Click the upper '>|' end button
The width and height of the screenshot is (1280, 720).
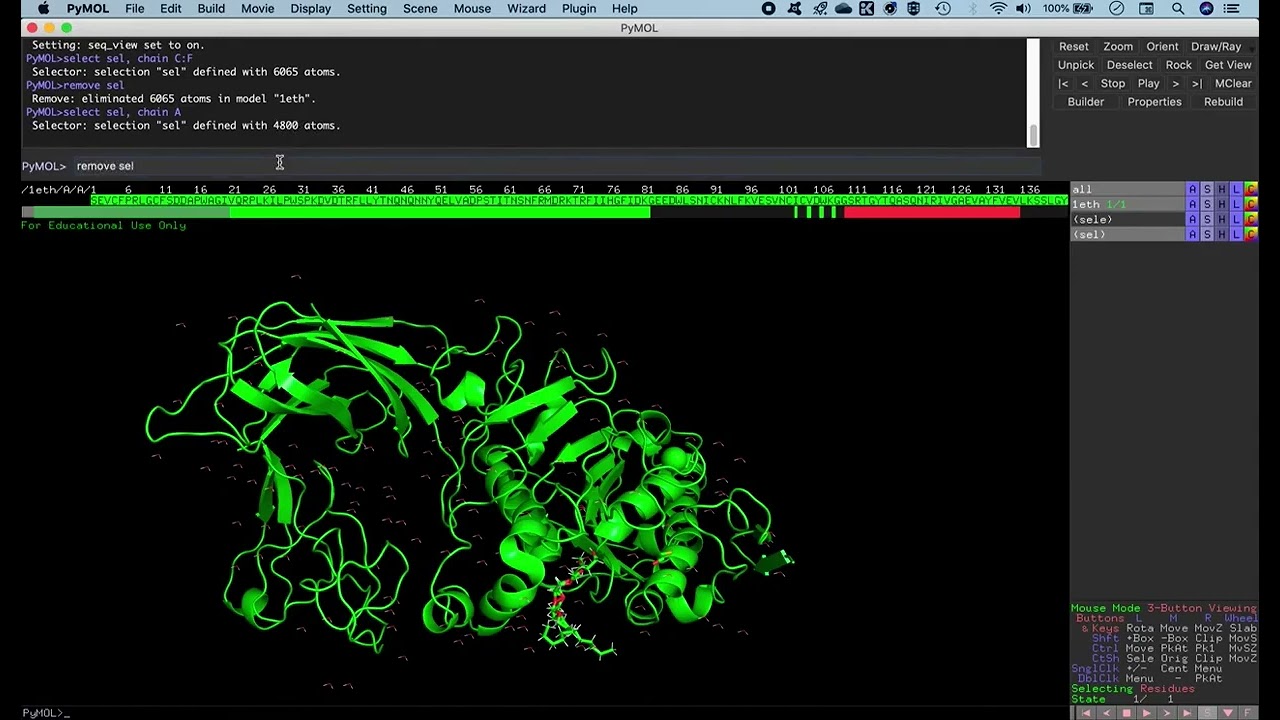[1196, 84]
